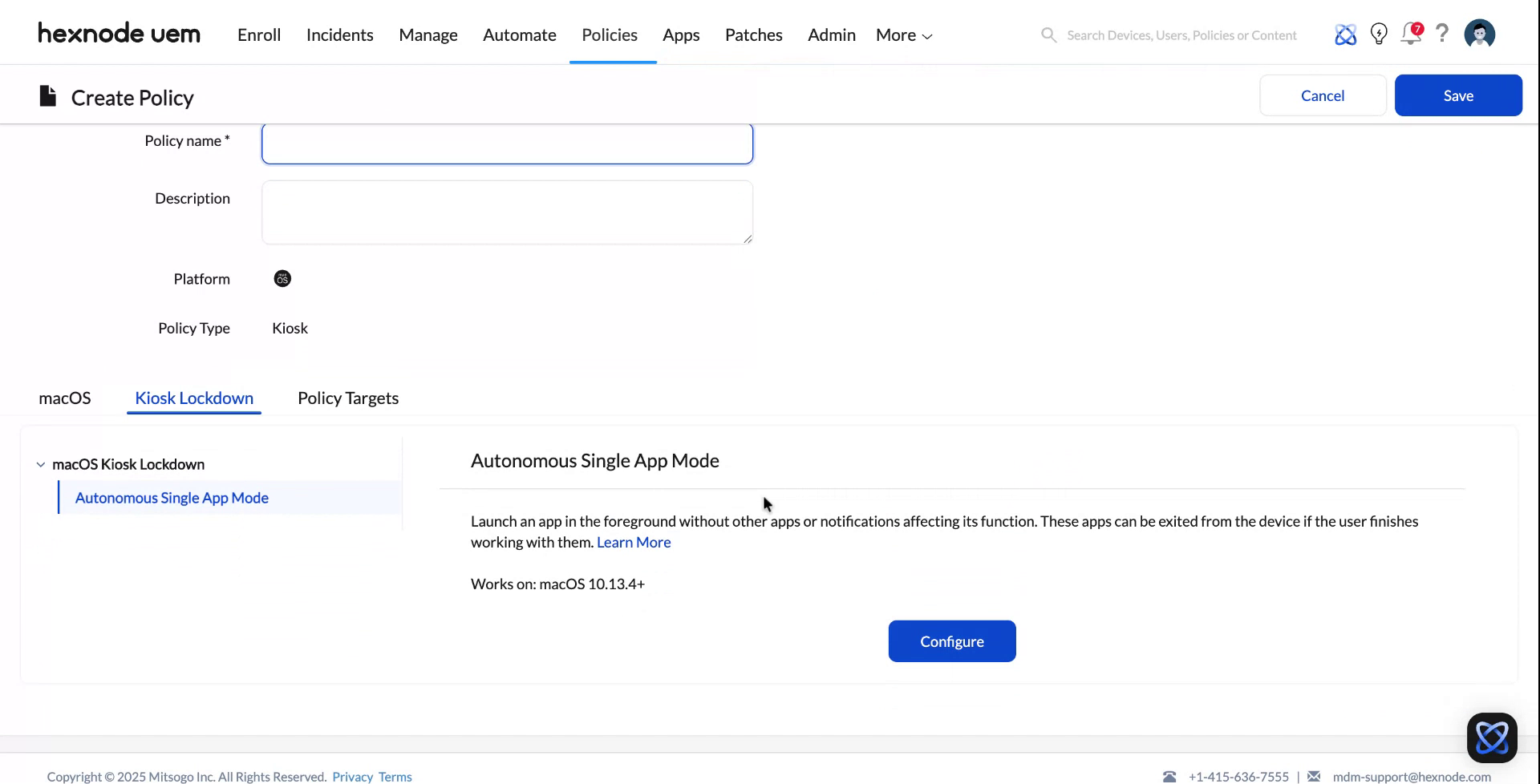Open the user profile avatar
This screenshot has width=1540, height=784.
pyautogui.click(x=1480, y=34)
